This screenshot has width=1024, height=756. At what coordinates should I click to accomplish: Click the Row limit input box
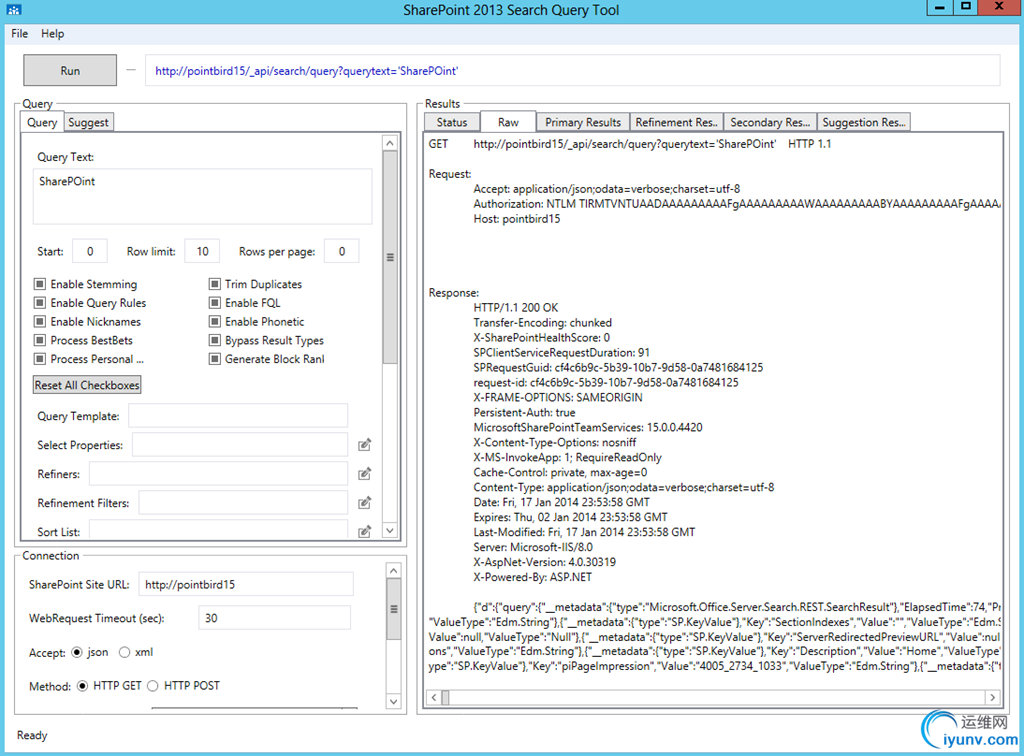[x=202, y=252]
